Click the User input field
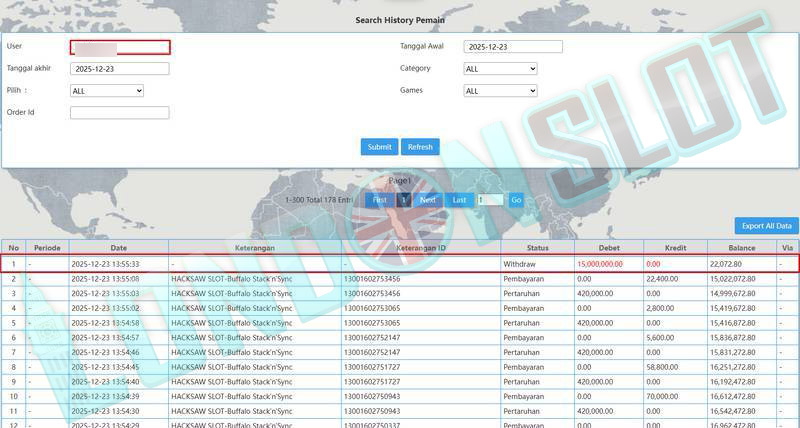 coord(120,47)
